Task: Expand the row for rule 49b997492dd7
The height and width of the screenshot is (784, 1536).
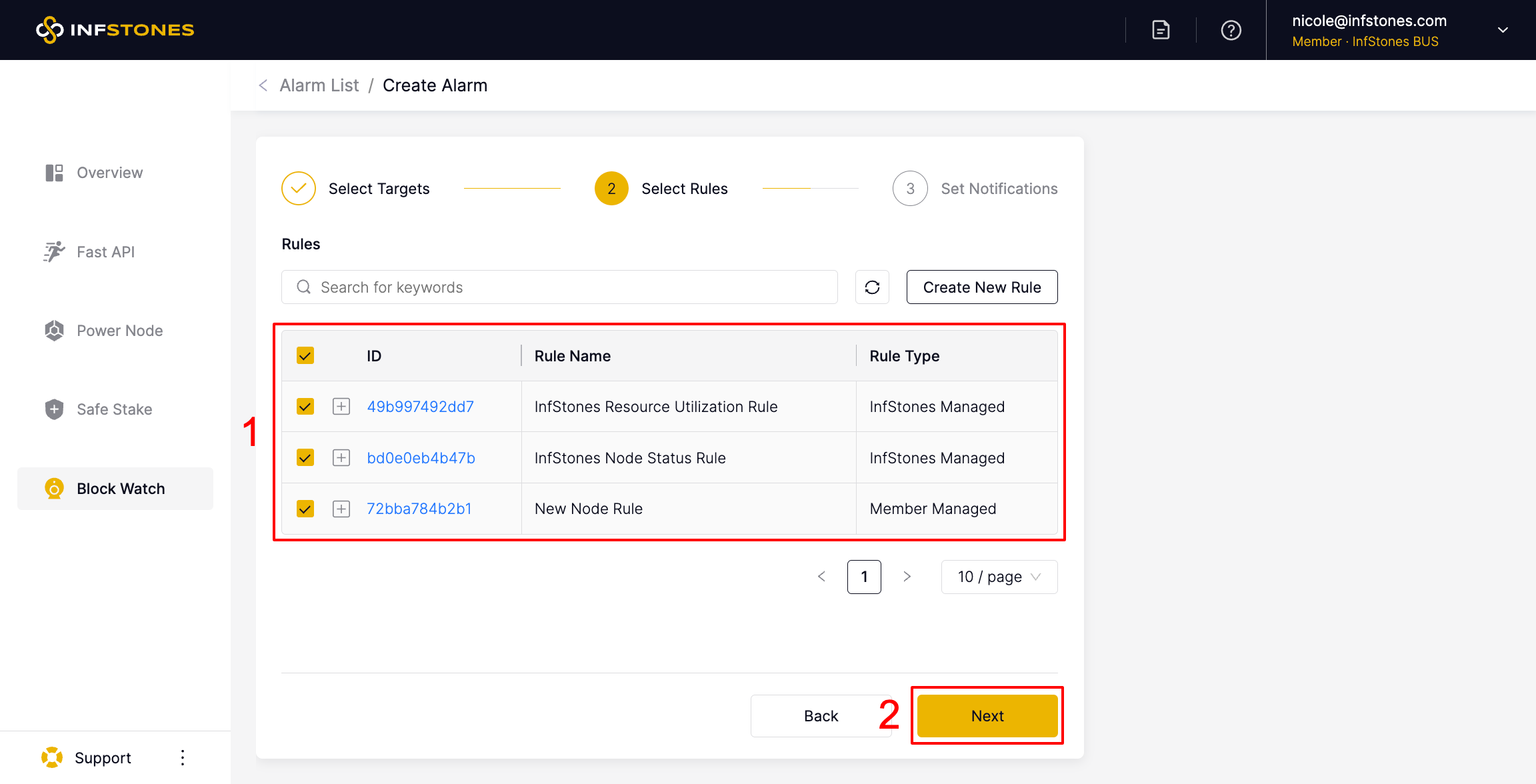Action: (341, 407)
